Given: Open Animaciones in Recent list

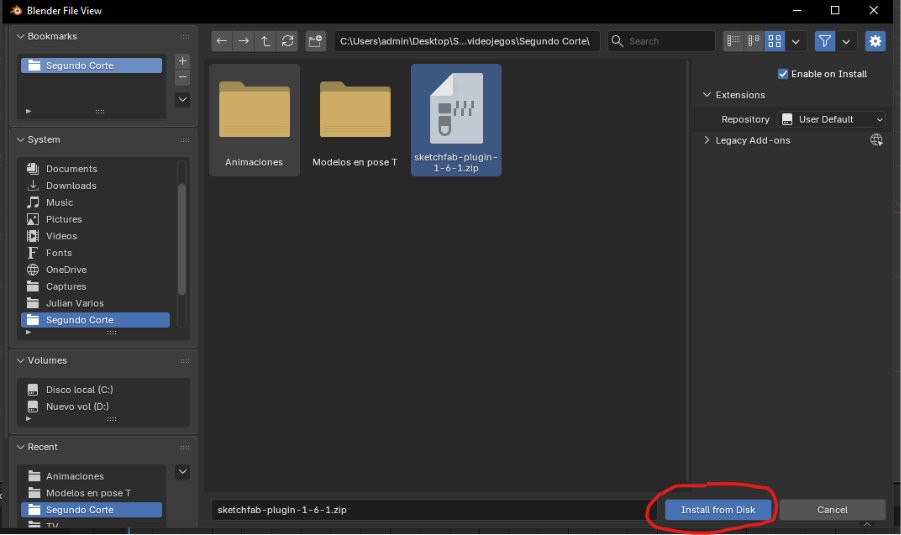Looking at the screenshot, I should 91,476.
